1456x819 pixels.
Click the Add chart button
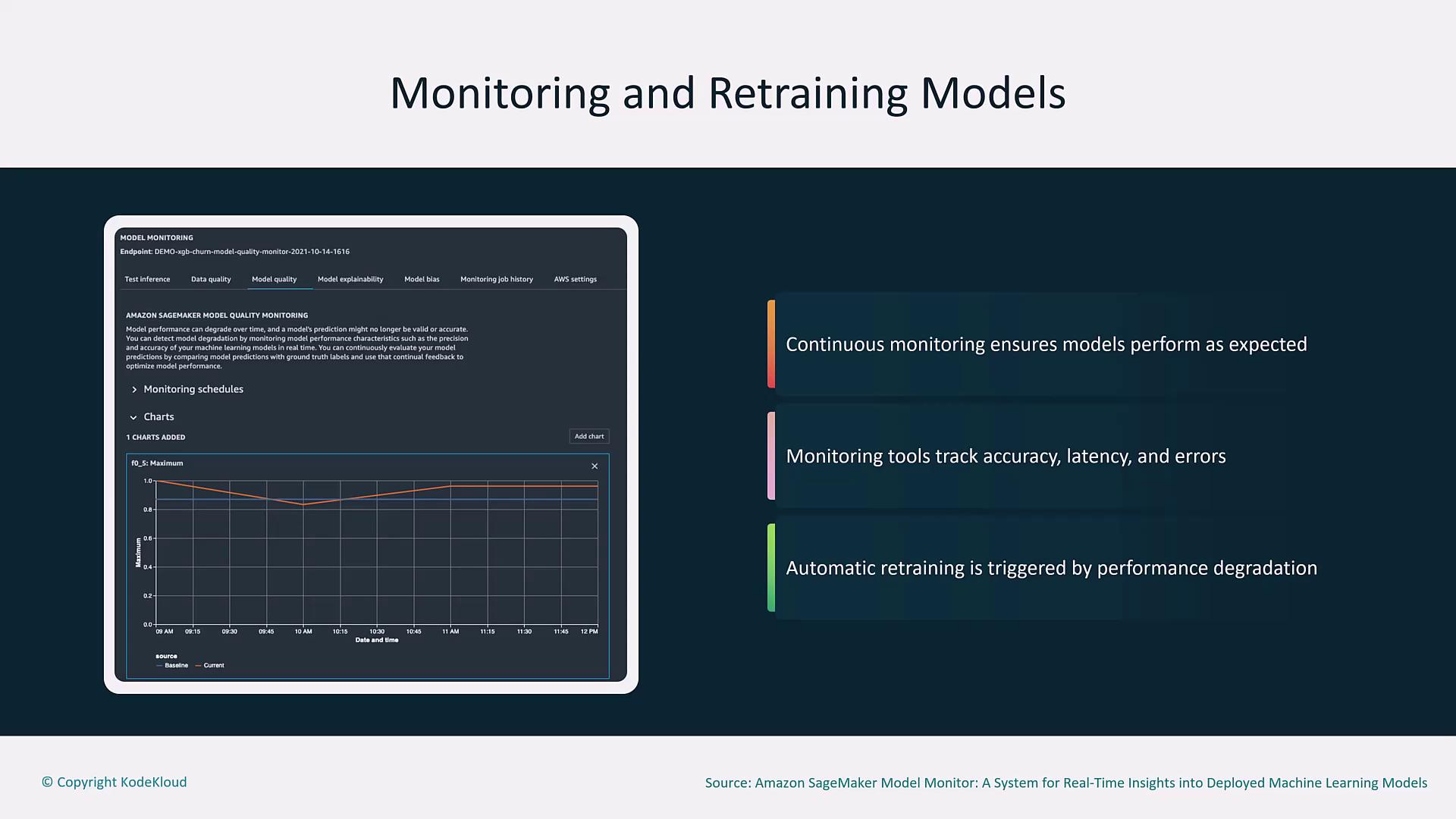(589, 436)
